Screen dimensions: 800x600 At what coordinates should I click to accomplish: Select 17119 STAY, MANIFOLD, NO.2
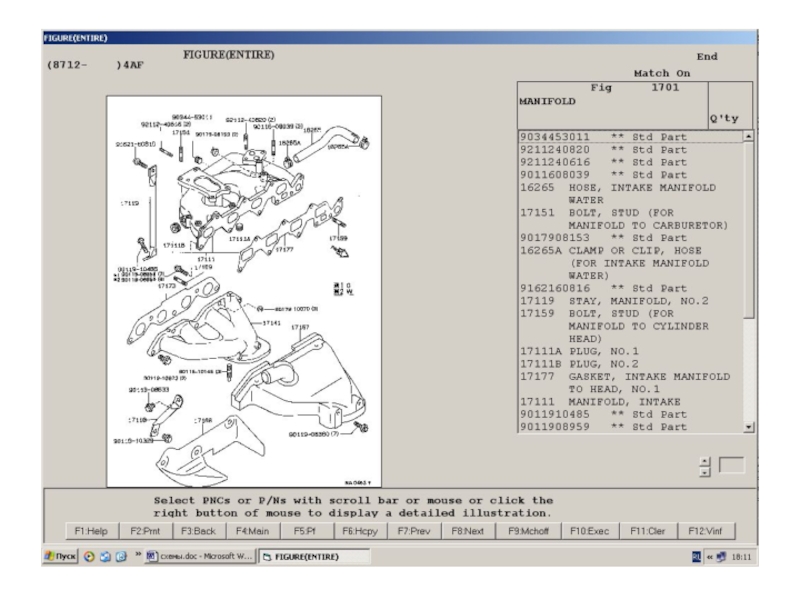[631, 301]
